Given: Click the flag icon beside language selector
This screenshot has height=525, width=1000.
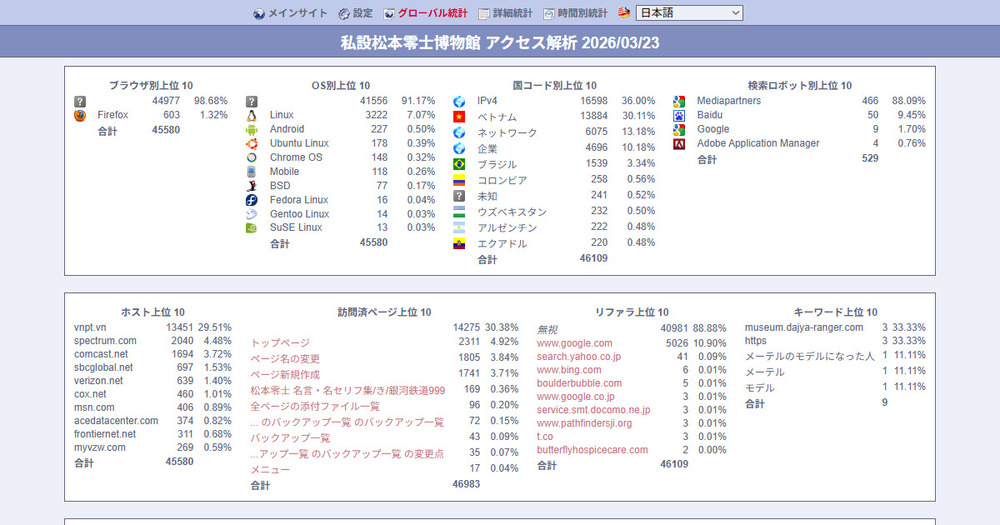Looking at the screenshot, I should click(624, 13).
